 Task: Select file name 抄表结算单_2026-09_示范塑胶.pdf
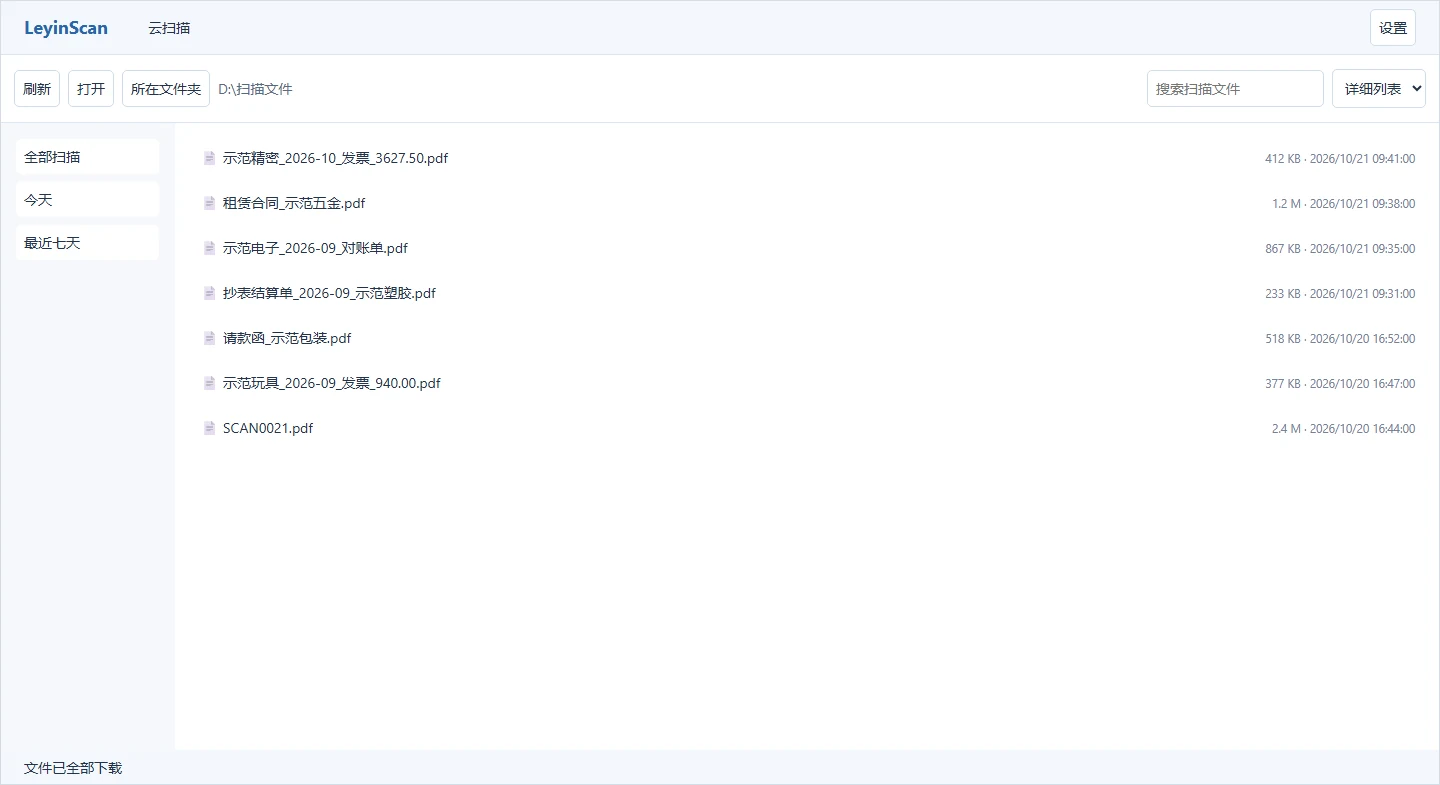(x=329, y=293)
